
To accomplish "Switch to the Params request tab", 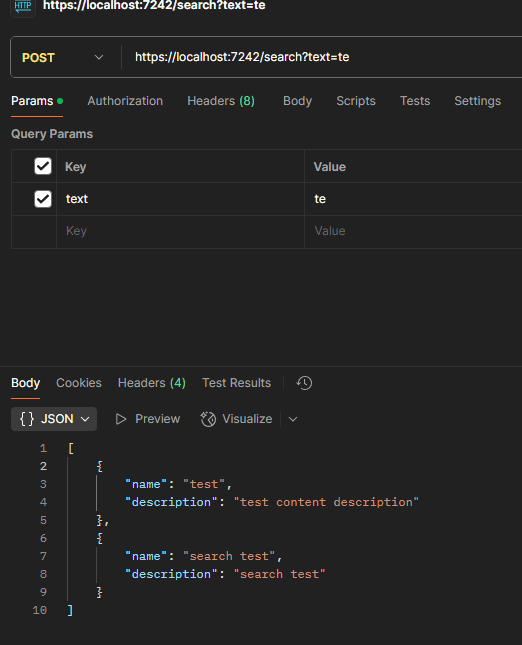I will pos(37,101).
